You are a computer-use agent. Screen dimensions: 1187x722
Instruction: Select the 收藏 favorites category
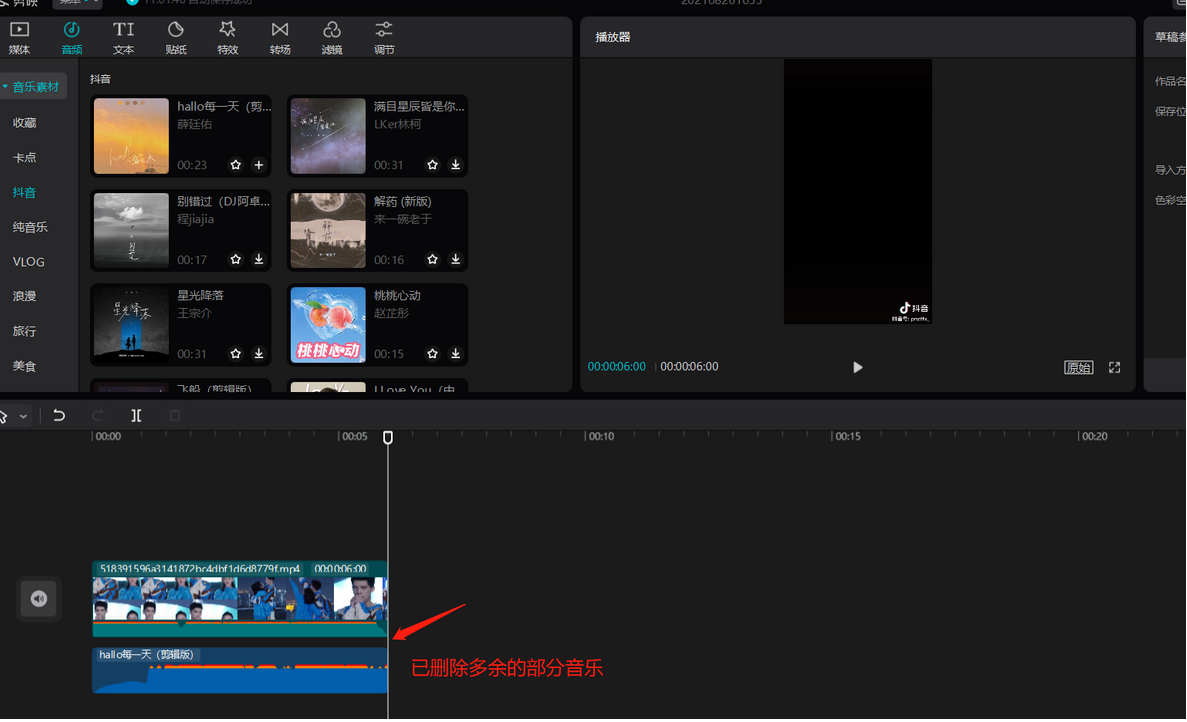point(24,123)
